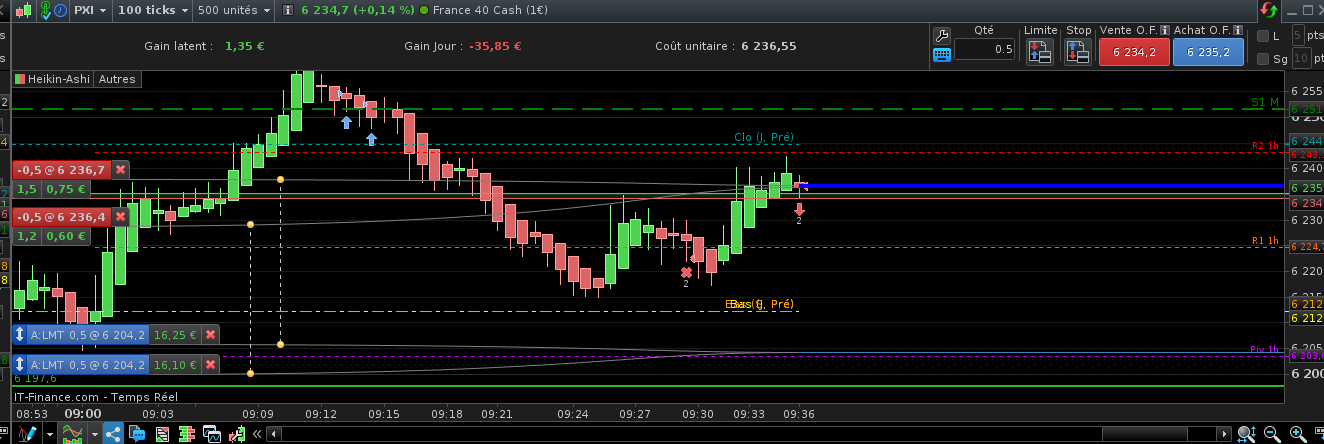Viewport: 1324px width, 444px height.
Task: Select the Heikin-Ashi tab
Action: pos(51,79)
